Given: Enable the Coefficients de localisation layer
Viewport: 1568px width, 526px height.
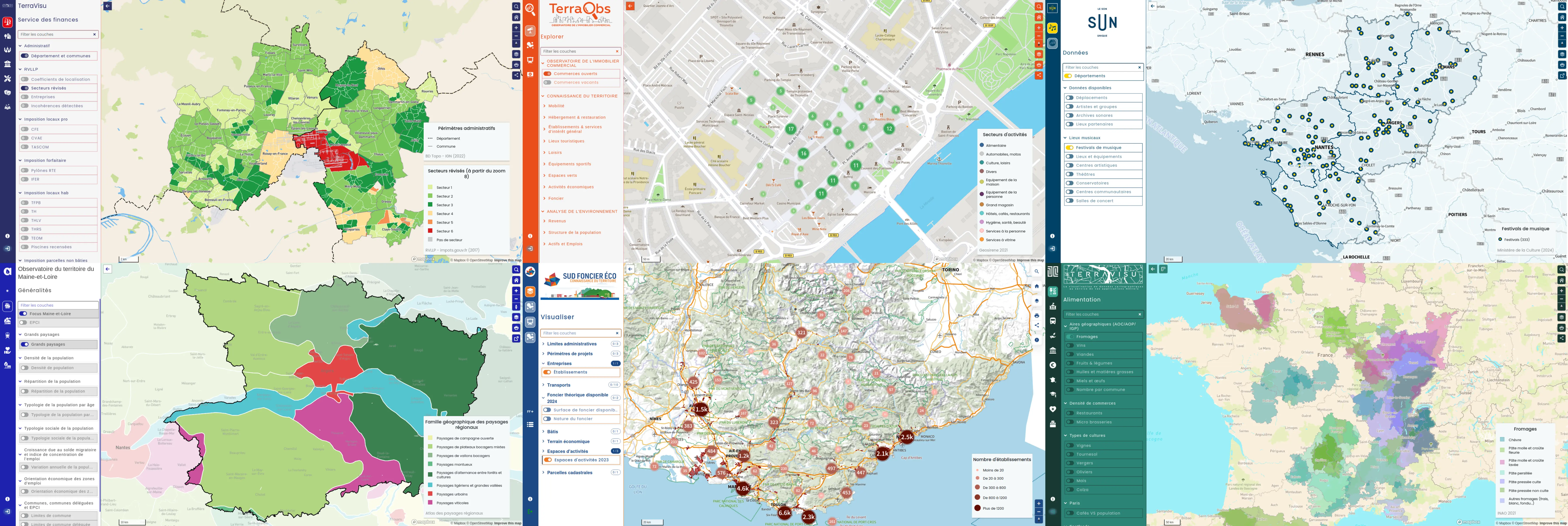Looking at the screenshot, I should (25, 79).
